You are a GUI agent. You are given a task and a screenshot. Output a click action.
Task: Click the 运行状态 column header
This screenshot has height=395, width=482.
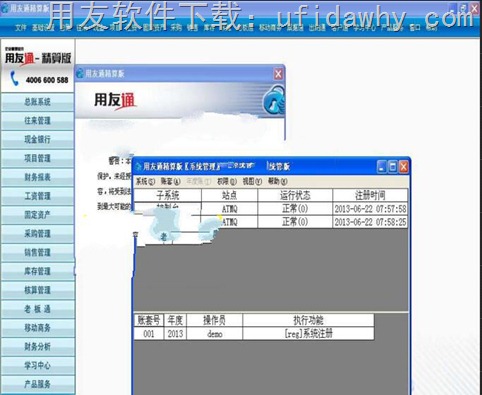[295, 195]
